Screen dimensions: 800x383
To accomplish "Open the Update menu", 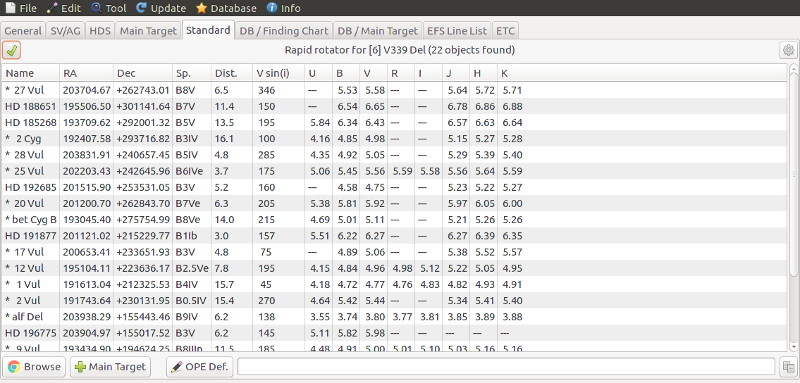I will (x=161, y=8).
